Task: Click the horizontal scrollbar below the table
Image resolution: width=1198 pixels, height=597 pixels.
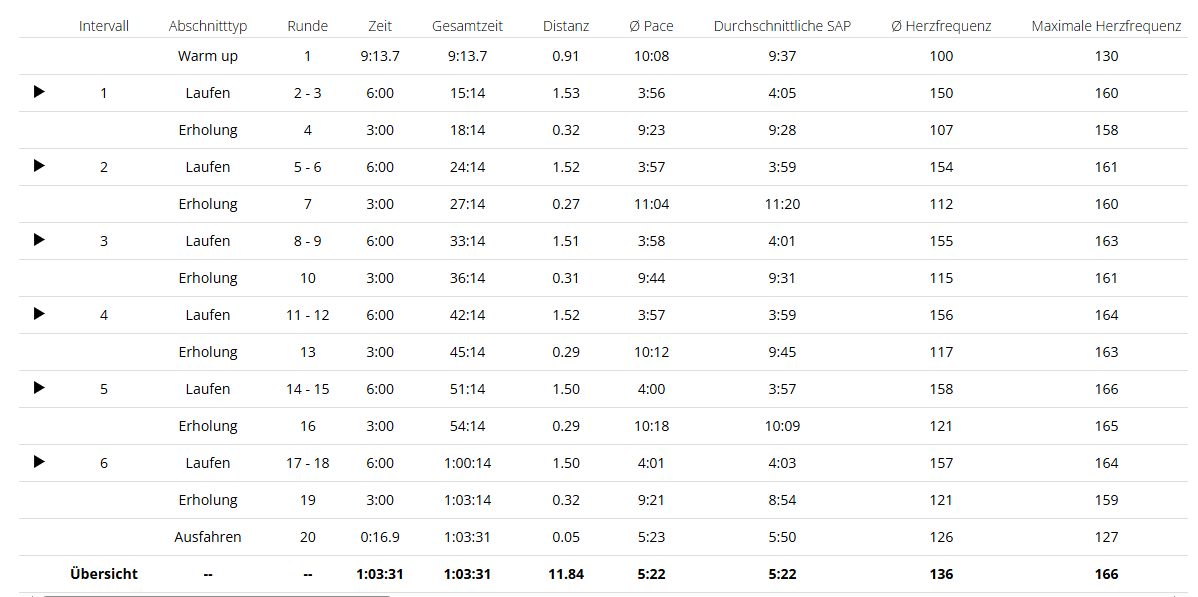Action: click(x=215, y=594)
